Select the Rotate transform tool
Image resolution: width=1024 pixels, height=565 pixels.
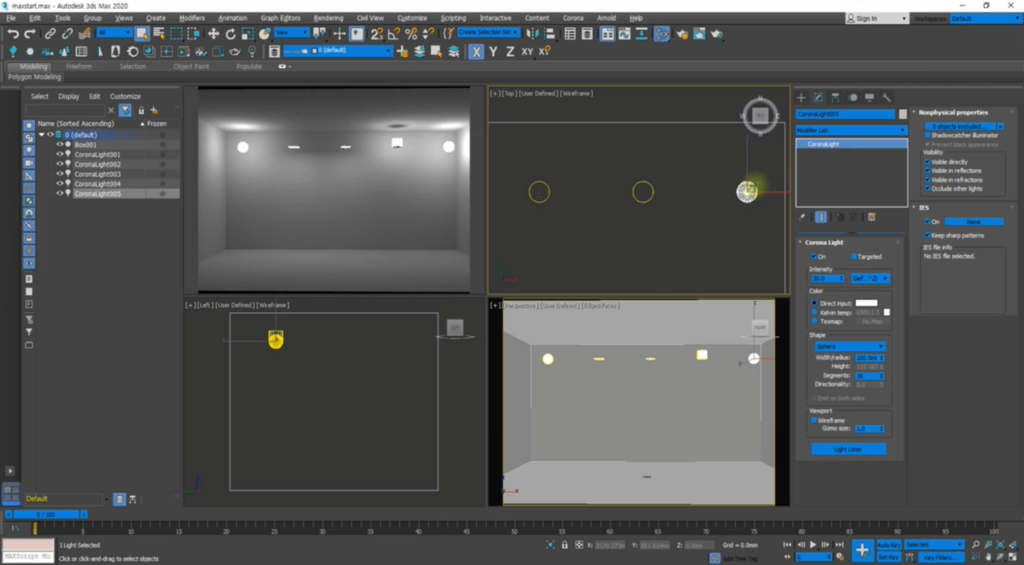point(231,34)
